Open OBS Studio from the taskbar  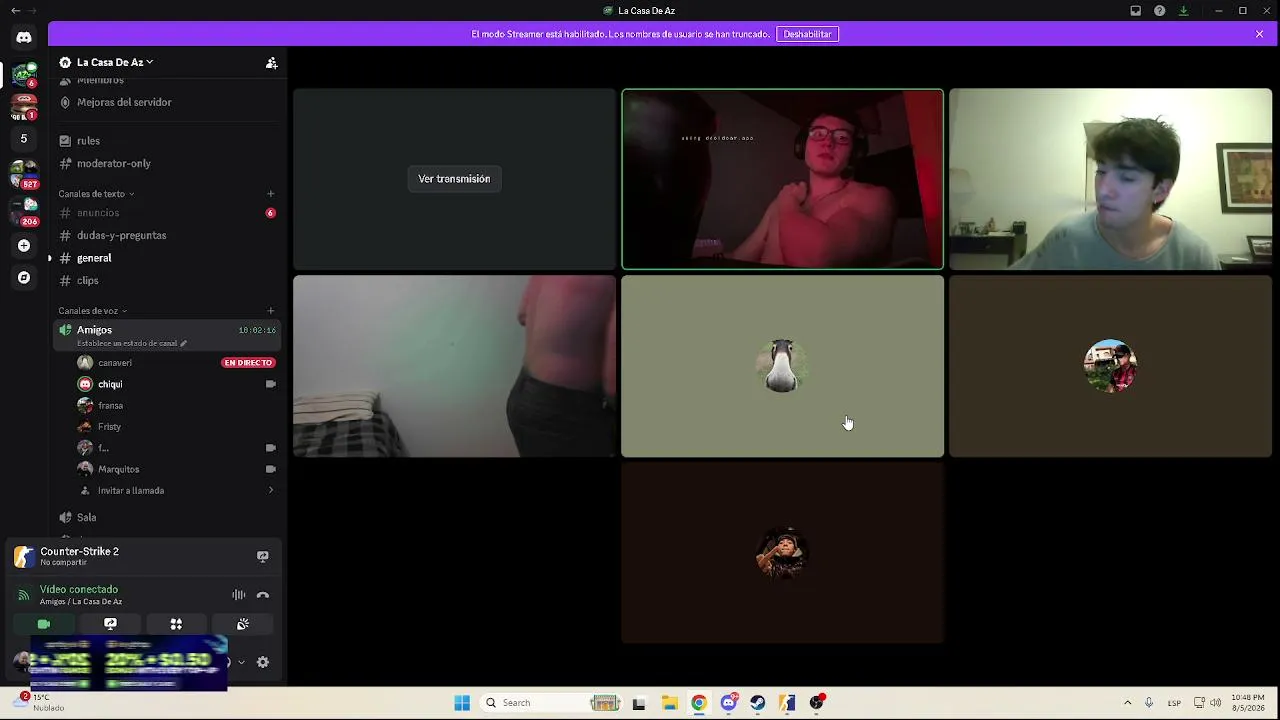[817, 703]
